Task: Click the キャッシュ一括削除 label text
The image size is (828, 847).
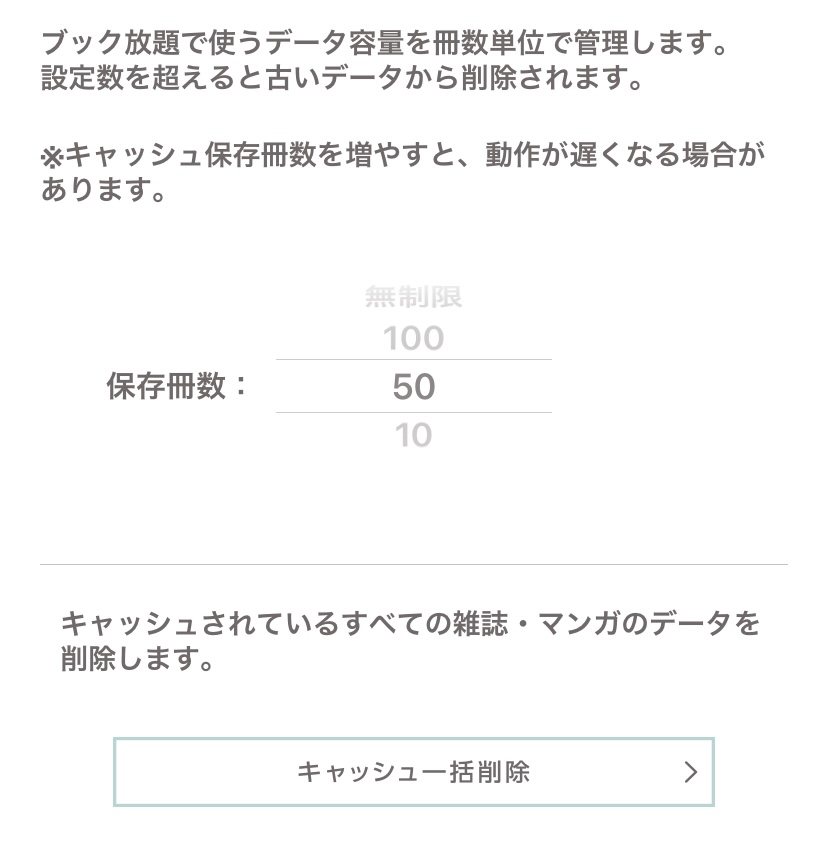Action: 414,772
